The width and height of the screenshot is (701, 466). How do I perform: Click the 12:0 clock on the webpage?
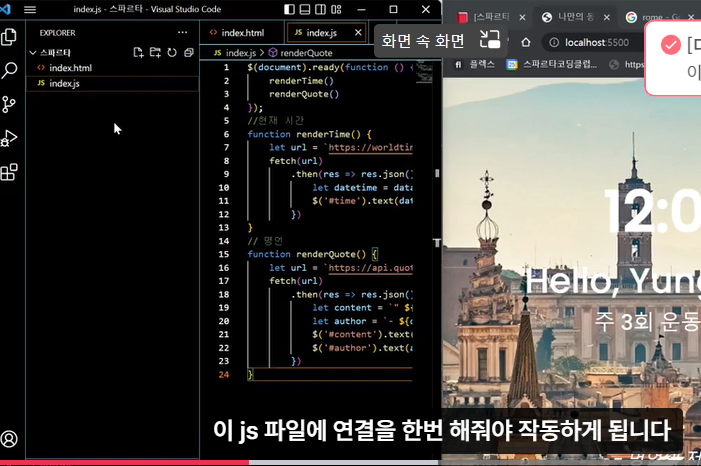pyautogui.click(x=652, y=211)
